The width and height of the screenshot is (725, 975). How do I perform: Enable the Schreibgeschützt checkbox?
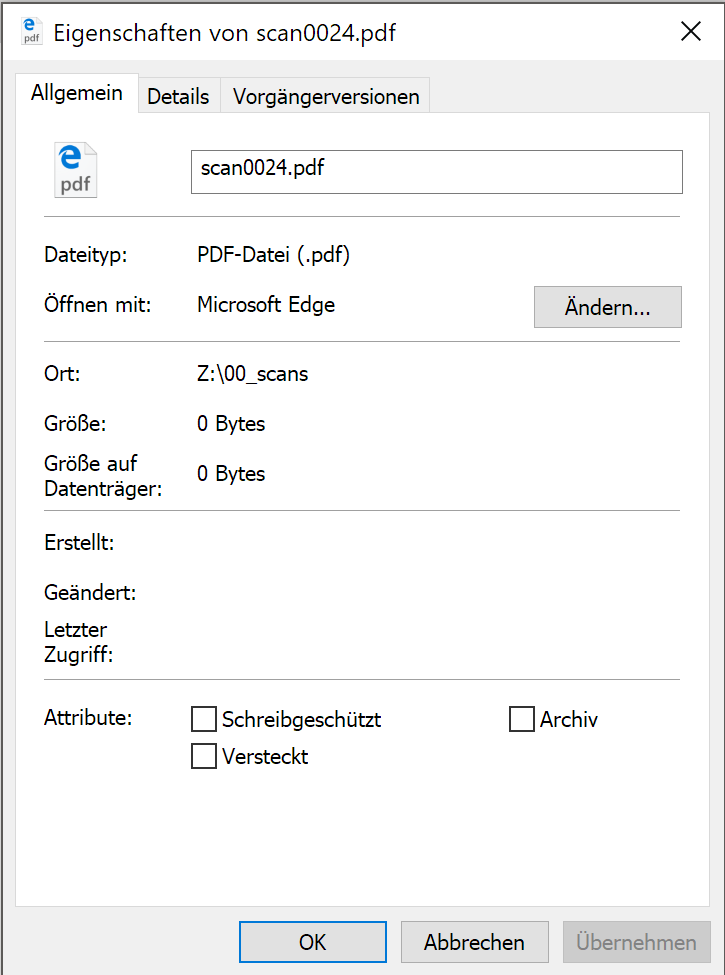point(204,719)
